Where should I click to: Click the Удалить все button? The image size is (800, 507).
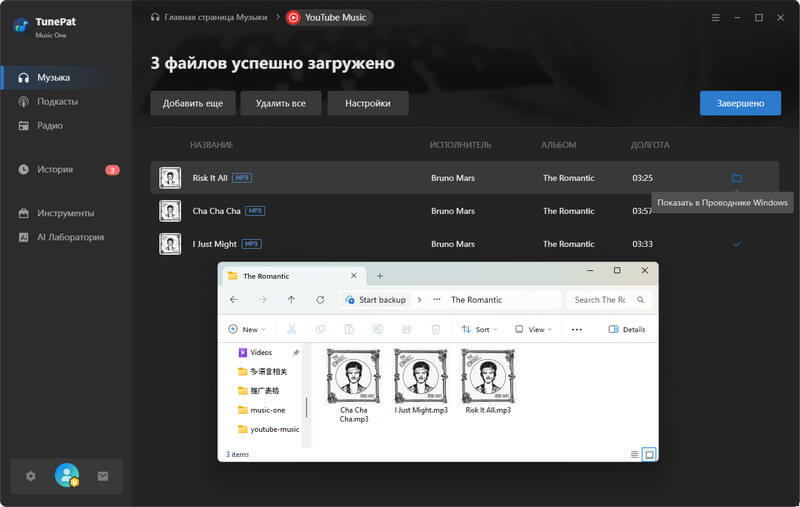click(x=281, y=103)
